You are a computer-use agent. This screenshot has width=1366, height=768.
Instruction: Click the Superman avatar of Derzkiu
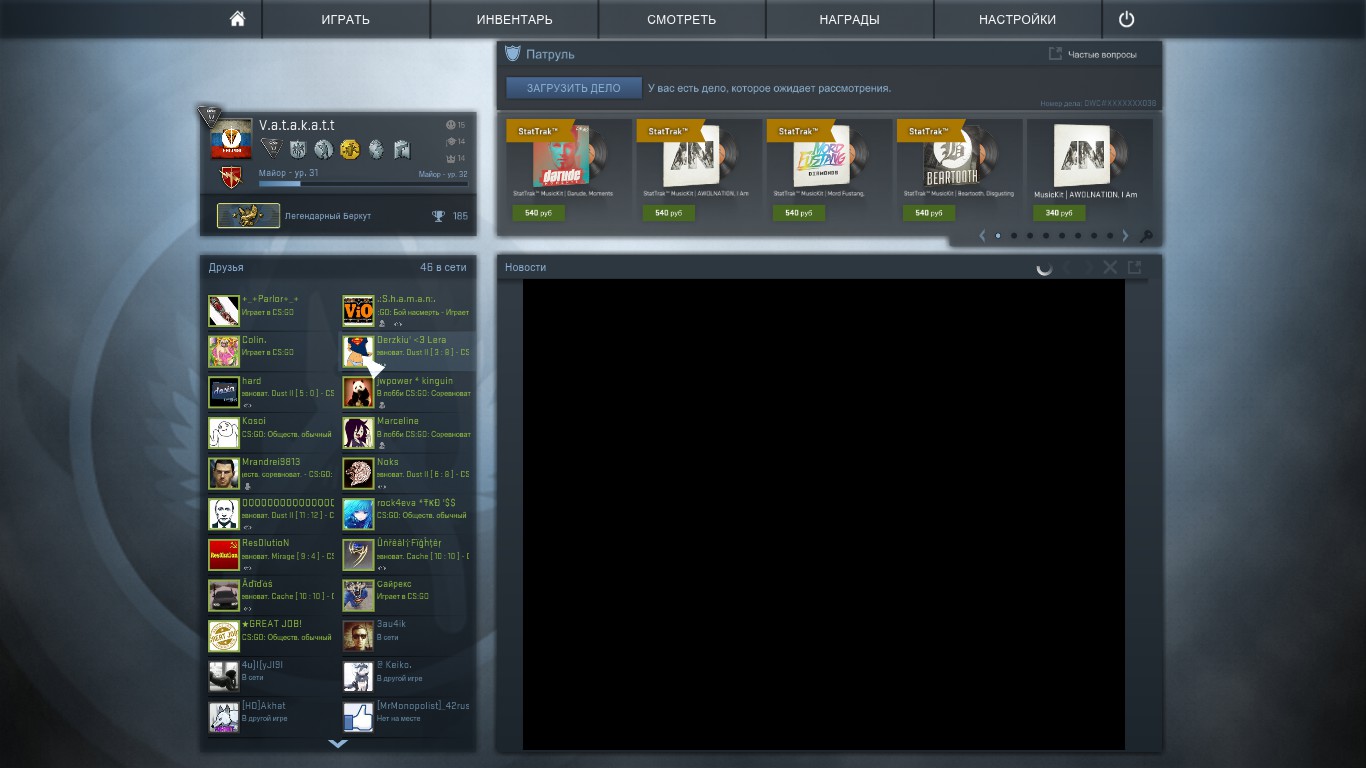(358, 351)
